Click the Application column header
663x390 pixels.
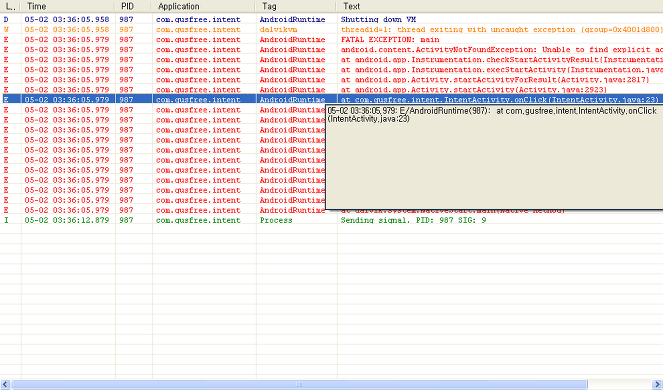[204, 6]
